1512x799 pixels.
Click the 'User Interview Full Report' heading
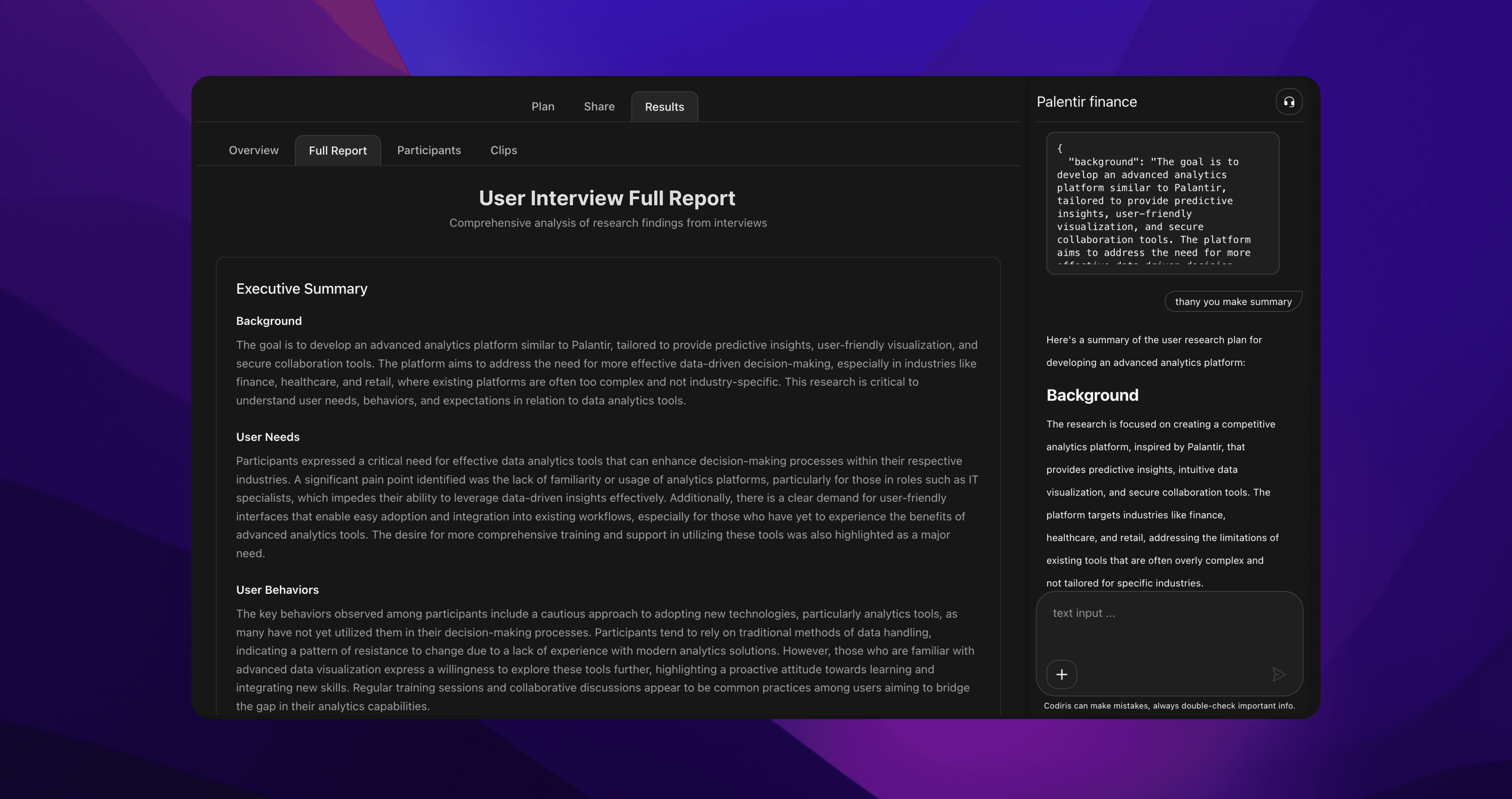click(x=607, y=198)
